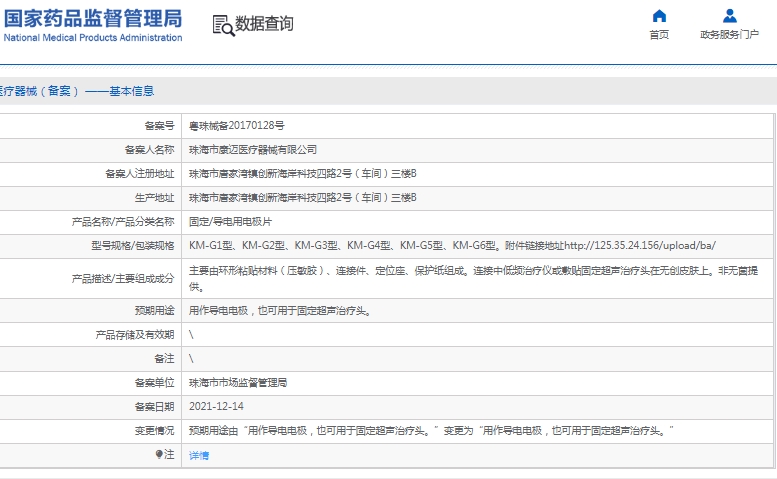The width and height of the screenshot is (777, 479).
Task: Click the 备案单位 label
Action: (155, 383)
